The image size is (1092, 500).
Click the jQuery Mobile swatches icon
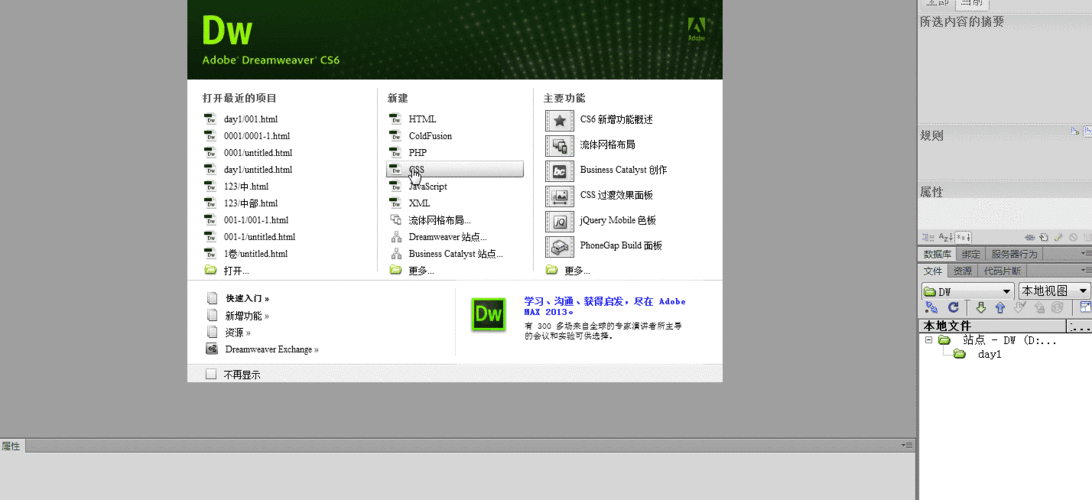coord(559,221)
